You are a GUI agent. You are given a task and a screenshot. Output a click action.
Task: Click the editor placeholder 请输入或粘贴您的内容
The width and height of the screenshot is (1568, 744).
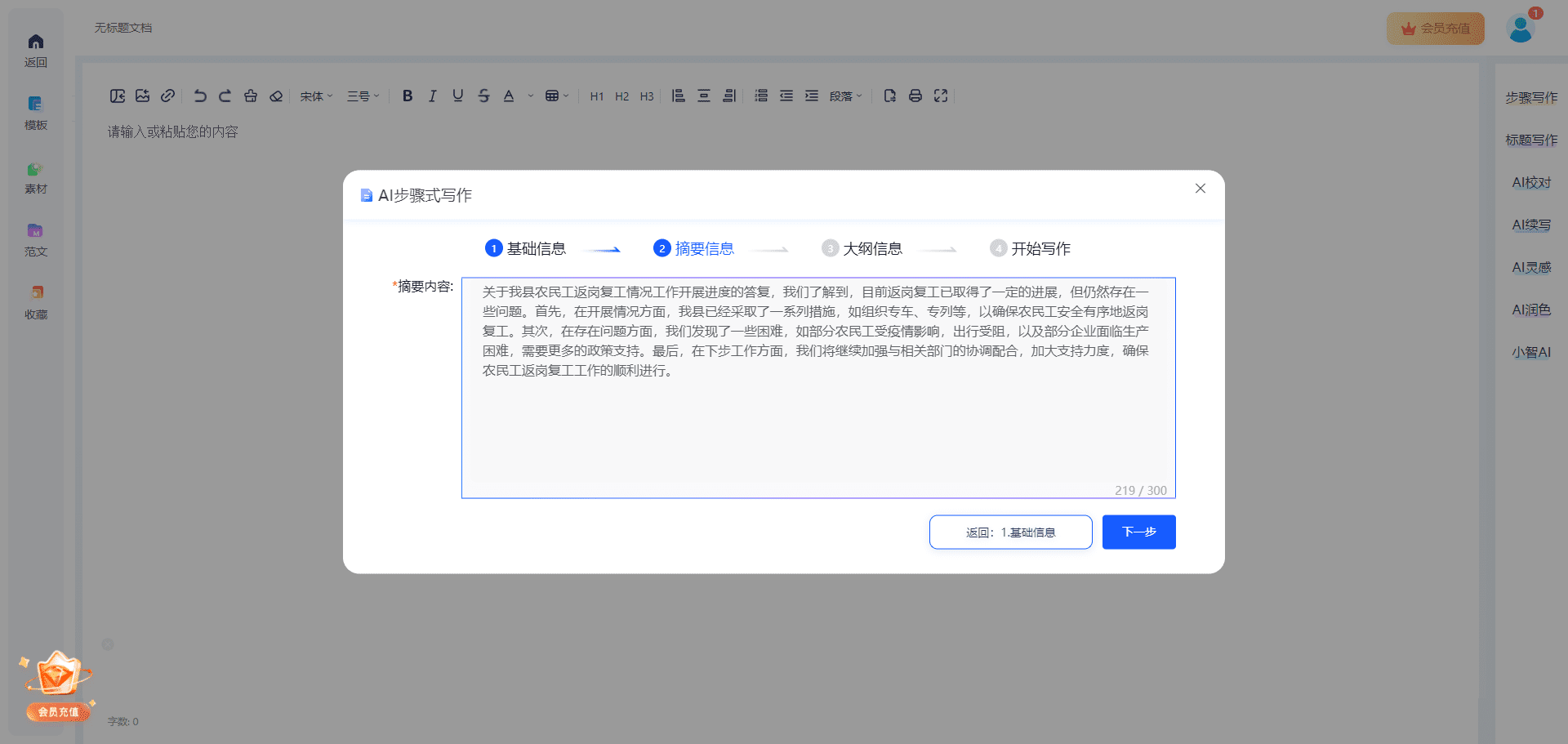(173, 131)
